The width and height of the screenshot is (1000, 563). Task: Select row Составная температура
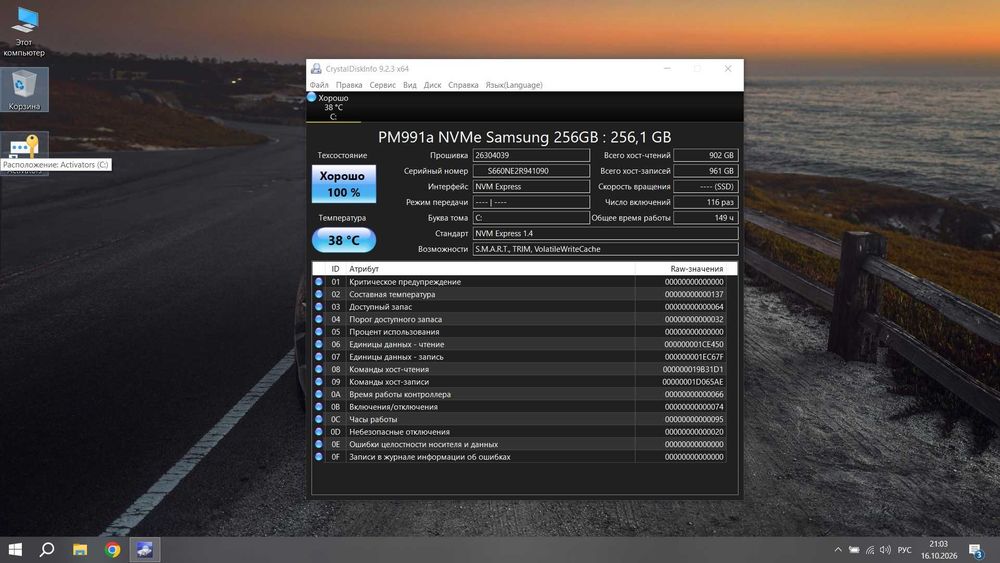[x=520, y=294]
